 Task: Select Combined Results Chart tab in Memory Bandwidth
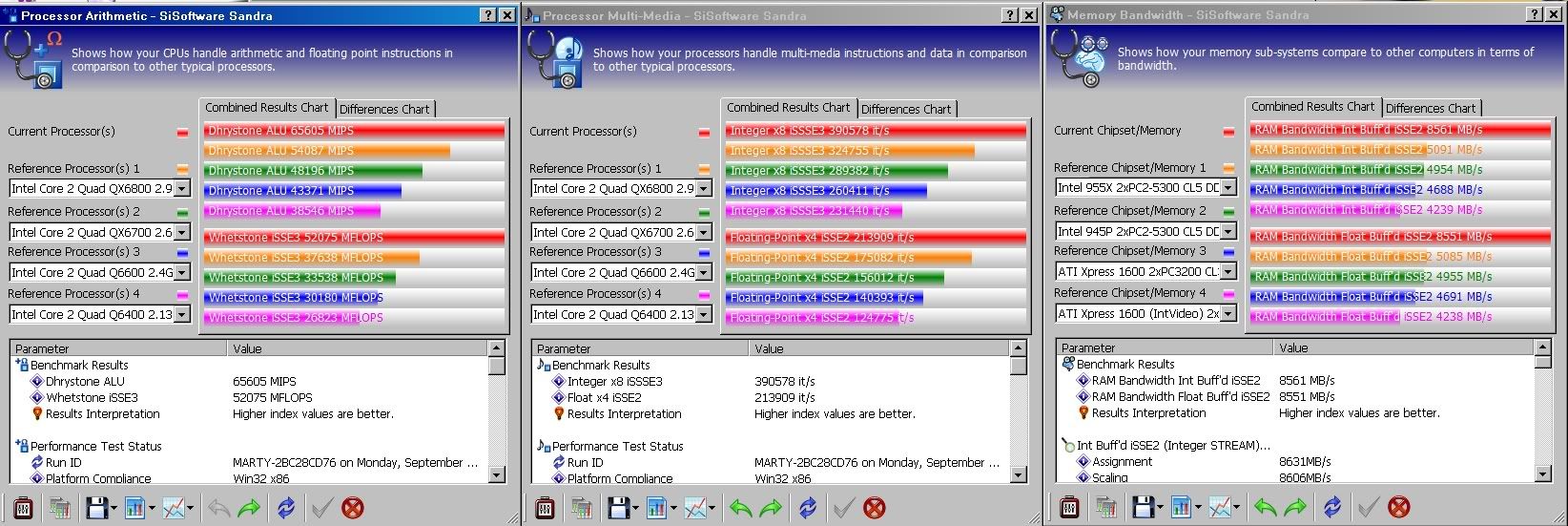[x=1313, y=107]
